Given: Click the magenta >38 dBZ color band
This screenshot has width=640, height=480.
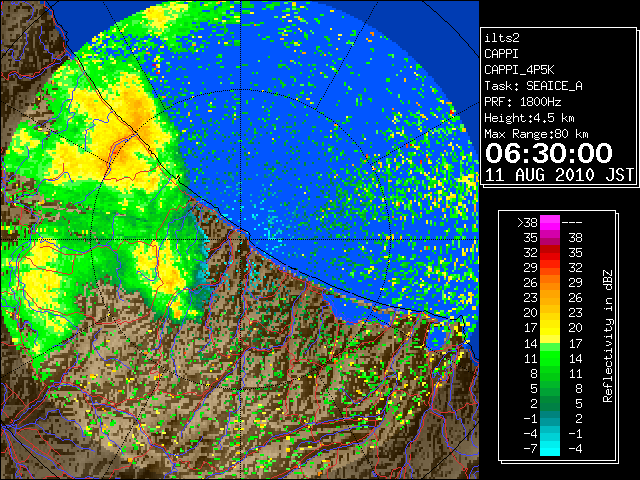Looking at the screenshot, I should [x=550, y=222].
